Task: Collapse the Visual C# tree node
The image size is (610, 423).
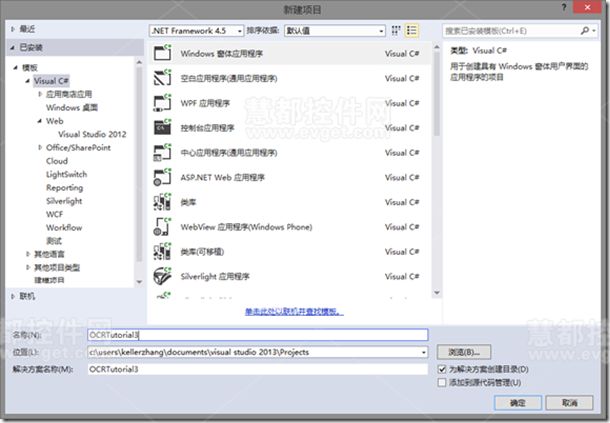Action: tap(28, 81)
